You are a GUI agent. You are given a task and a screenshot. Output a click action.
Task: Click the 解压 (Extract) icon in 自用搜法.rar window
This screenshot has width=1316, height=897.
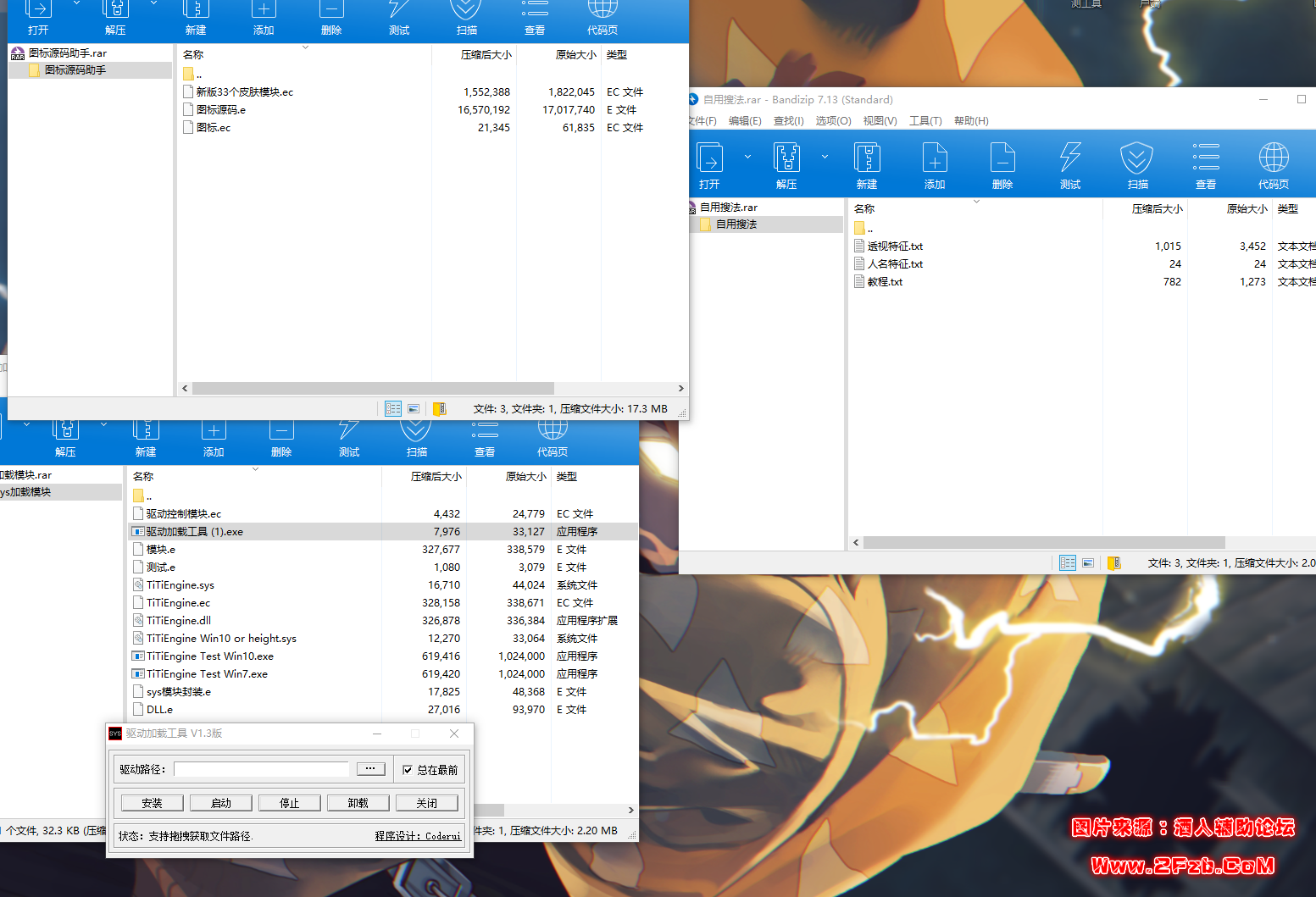(x=786, y=164)
